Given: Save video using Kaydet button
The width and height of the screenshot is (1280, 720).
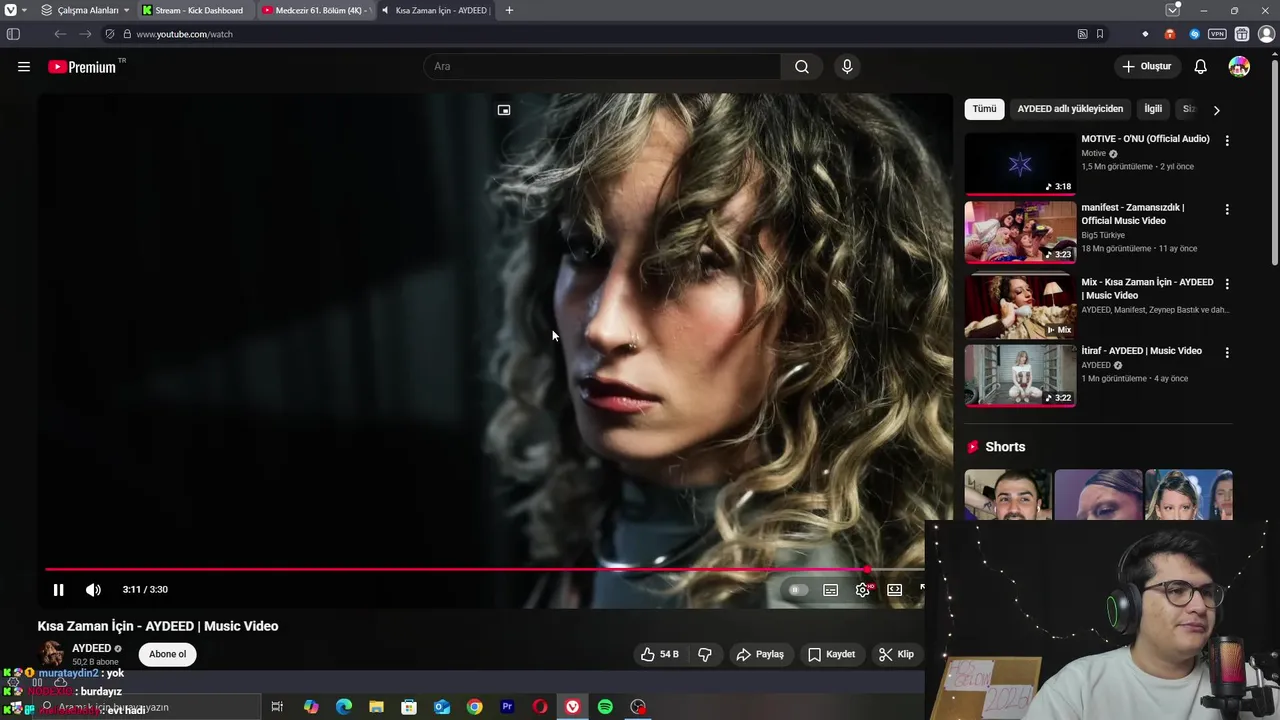Looking at the screenshot, I should 832,654.
